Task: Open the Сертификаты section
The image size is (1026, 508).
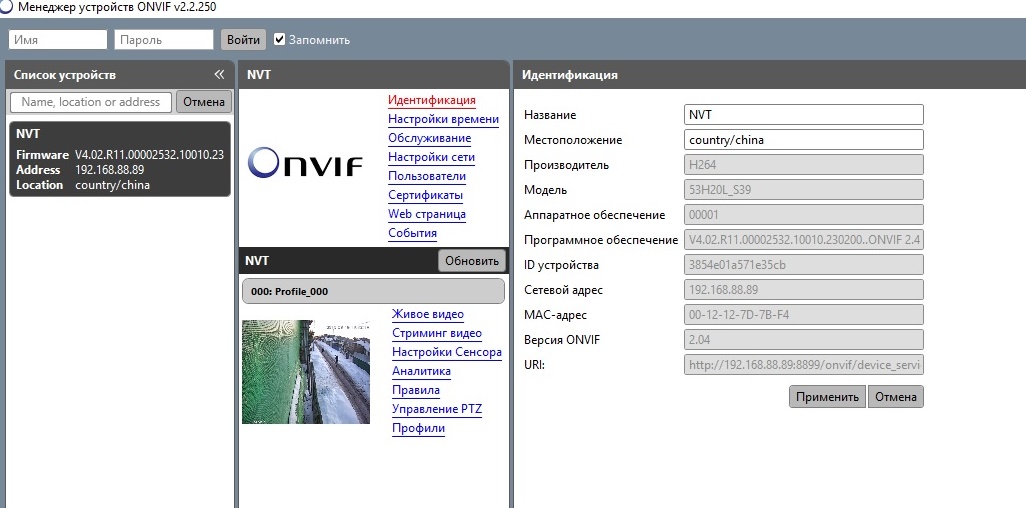Action: coord(425,195)
